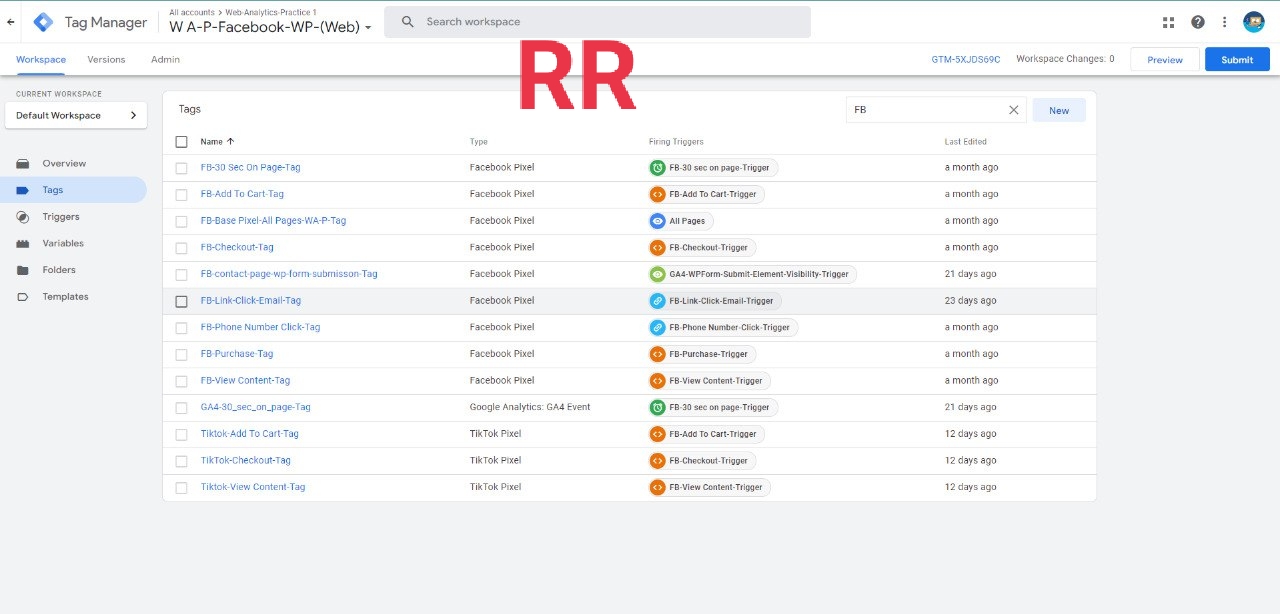Toggle the select-all checkbox in table header
The height and width of the screenshot is (614, 1280).
pos(181,142)
